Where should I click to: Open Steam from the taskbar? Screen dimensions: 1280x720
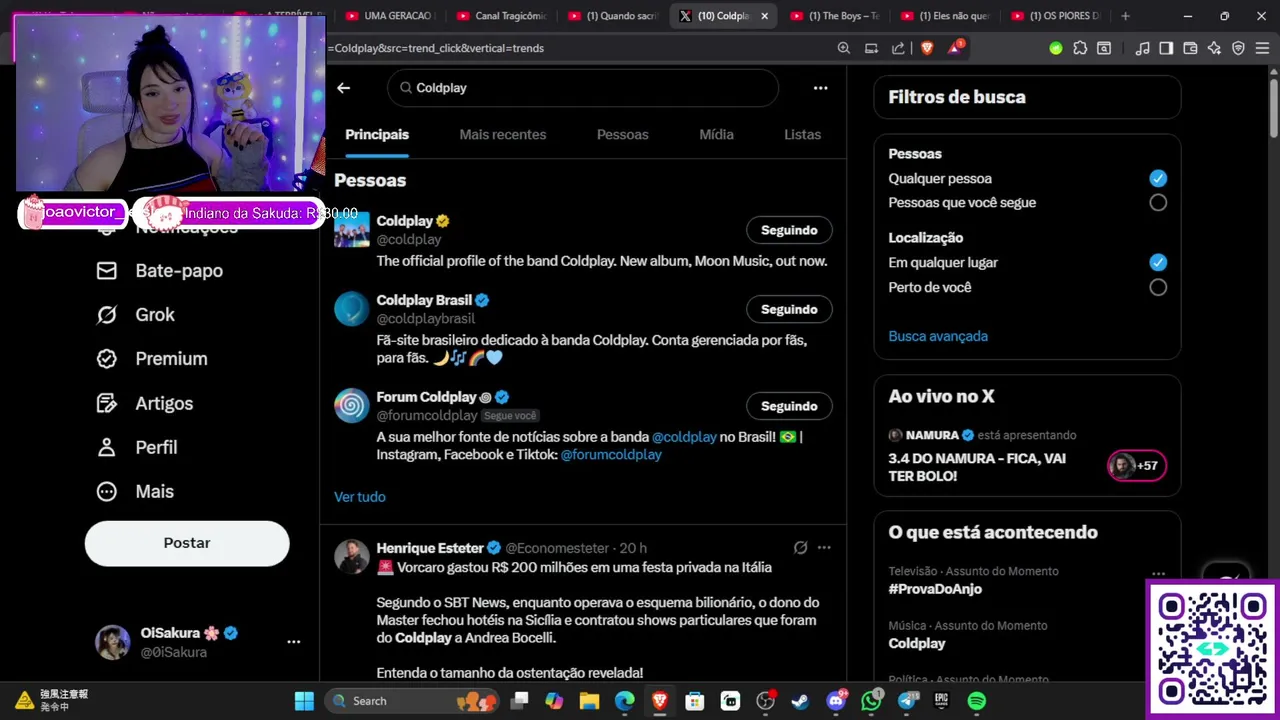[800, 701]
